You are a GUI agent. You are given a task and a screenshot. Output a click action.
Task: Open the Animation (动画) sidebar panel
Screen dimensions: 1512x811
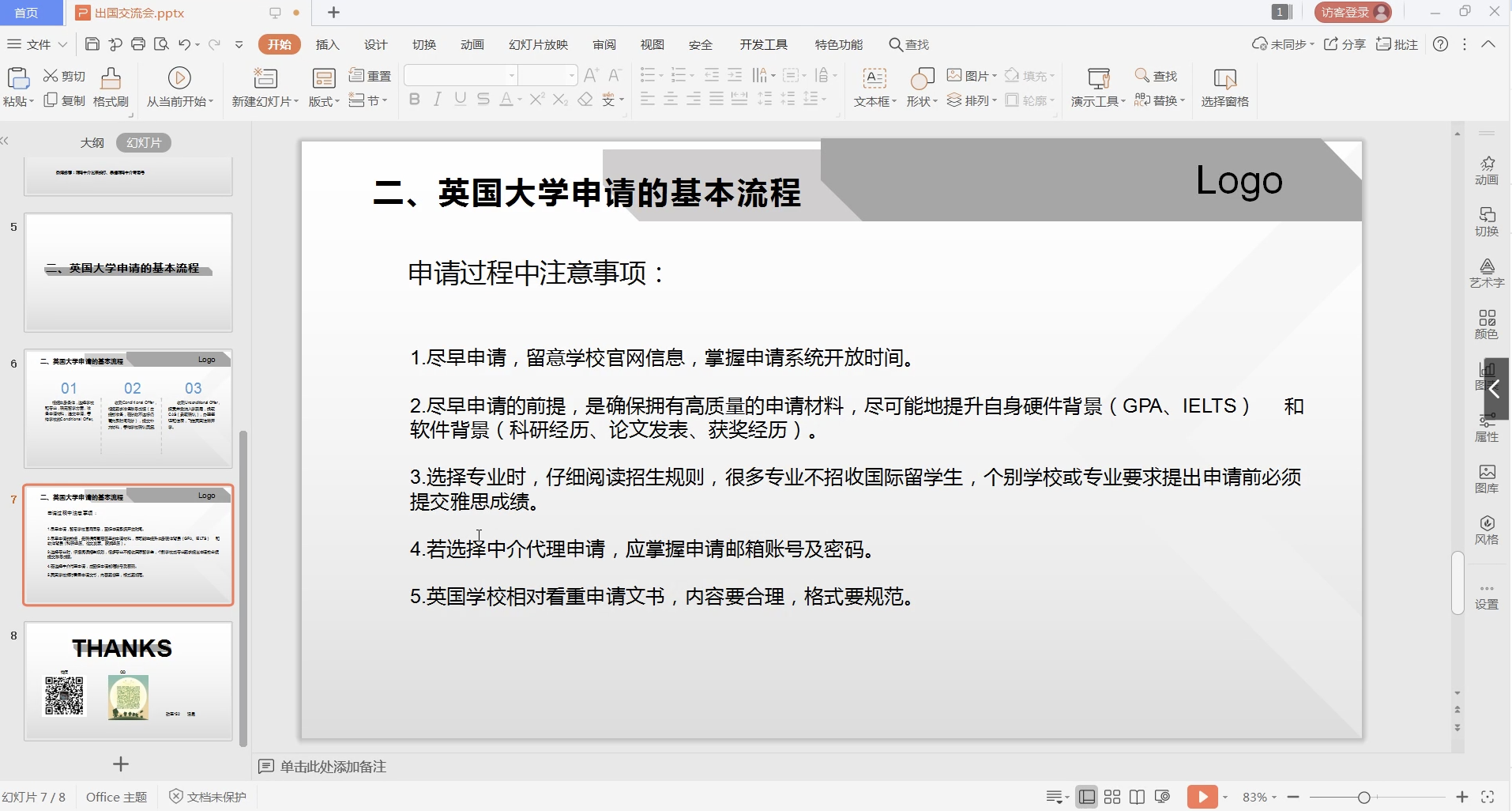point(1487,169)
